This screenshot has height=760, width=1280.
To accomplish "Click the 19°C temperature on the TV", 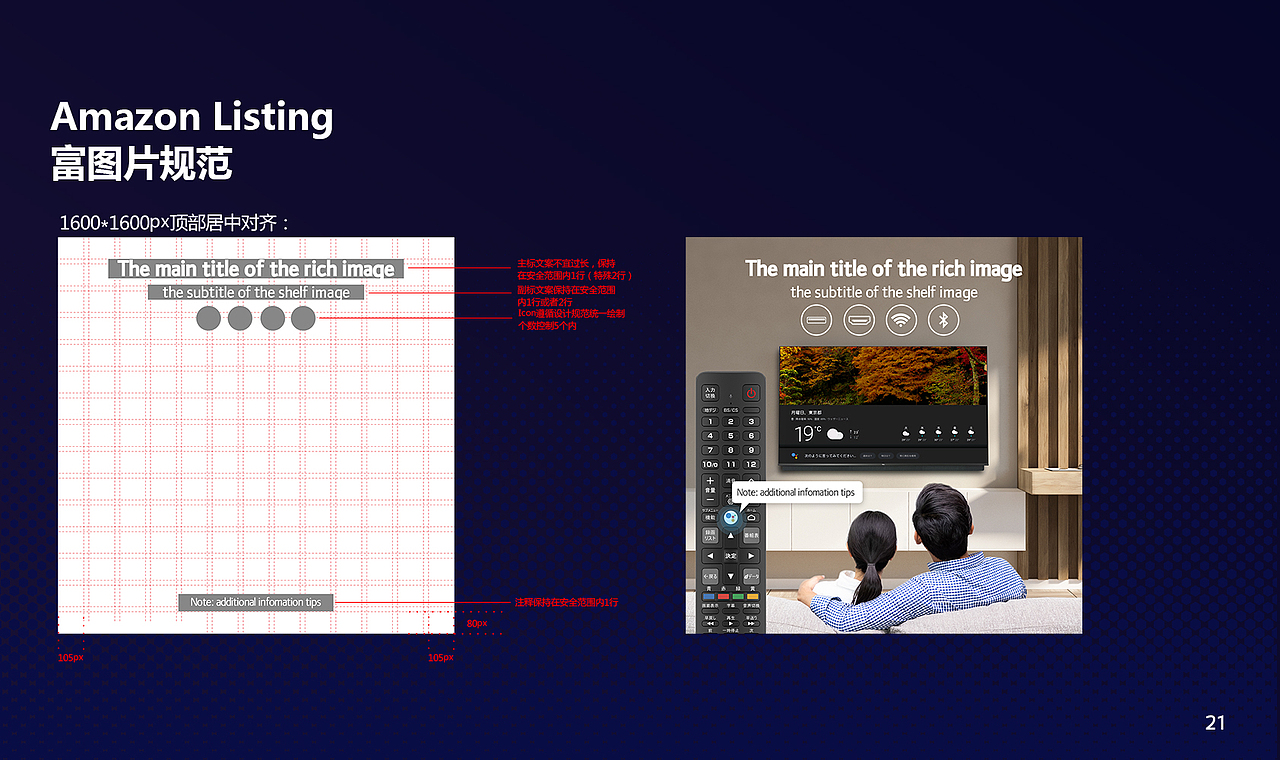I will coord(808,434).
